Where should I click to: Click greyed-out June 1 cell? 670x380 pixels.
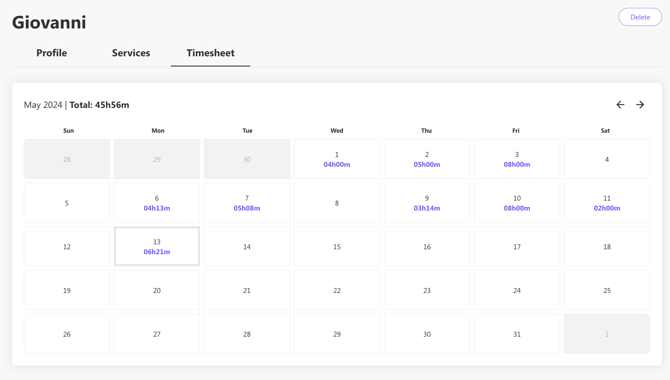pos(607,334)
